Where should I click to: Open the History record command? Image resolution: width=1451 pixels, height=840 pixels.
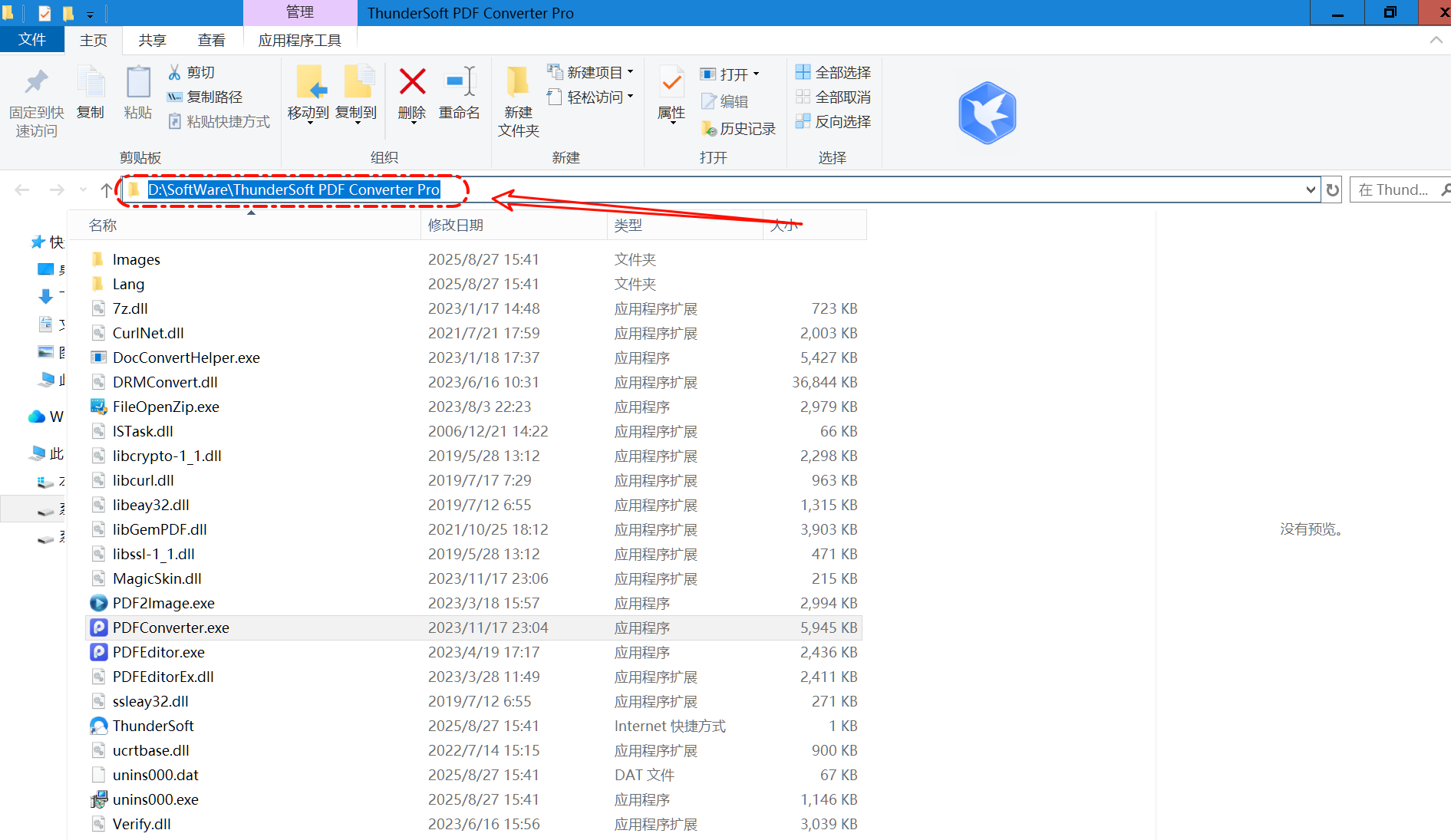[738, 129]
